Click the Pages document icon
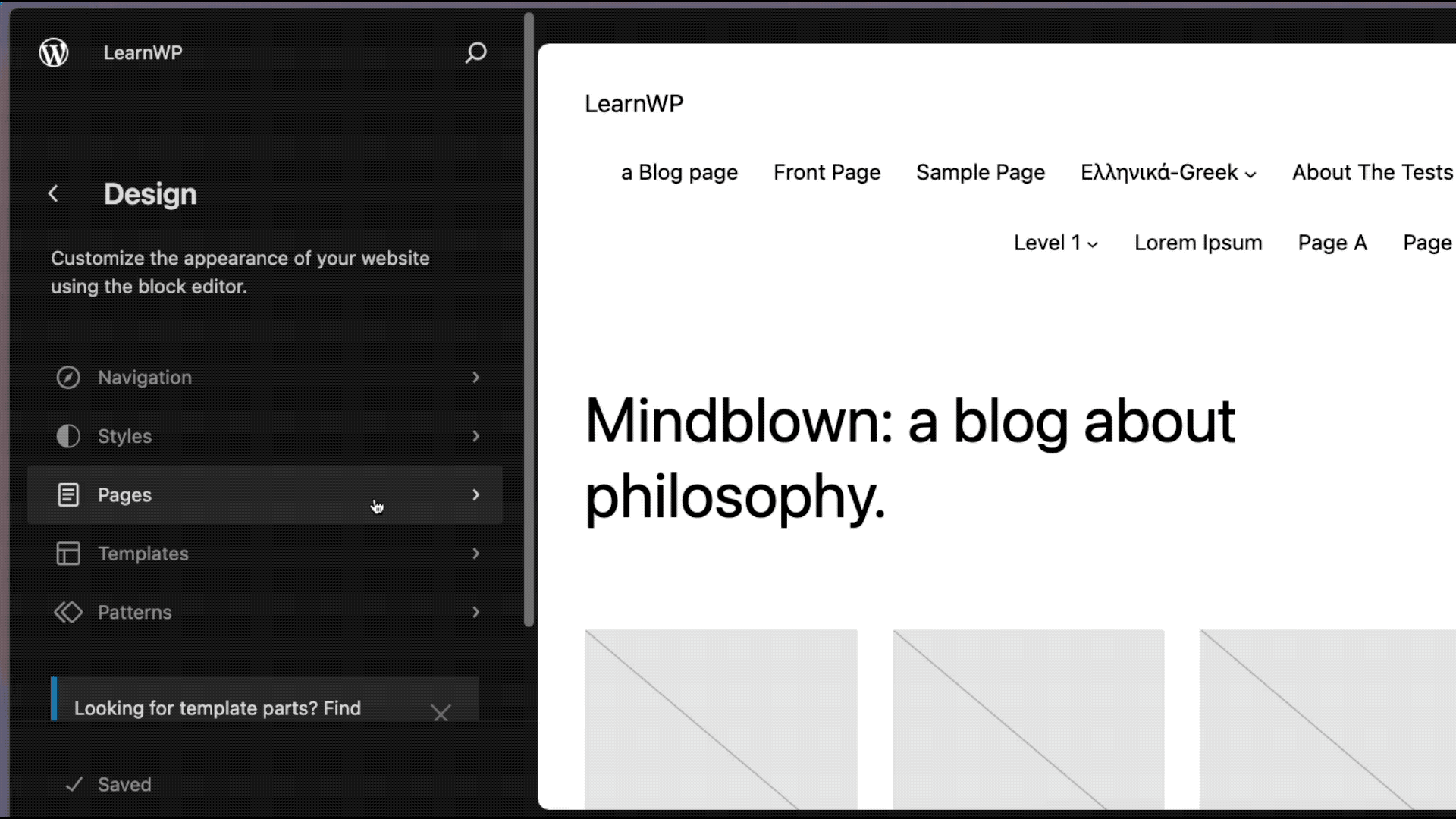The height and width of the screenshot is (819, 1456). tap(68, 495)
